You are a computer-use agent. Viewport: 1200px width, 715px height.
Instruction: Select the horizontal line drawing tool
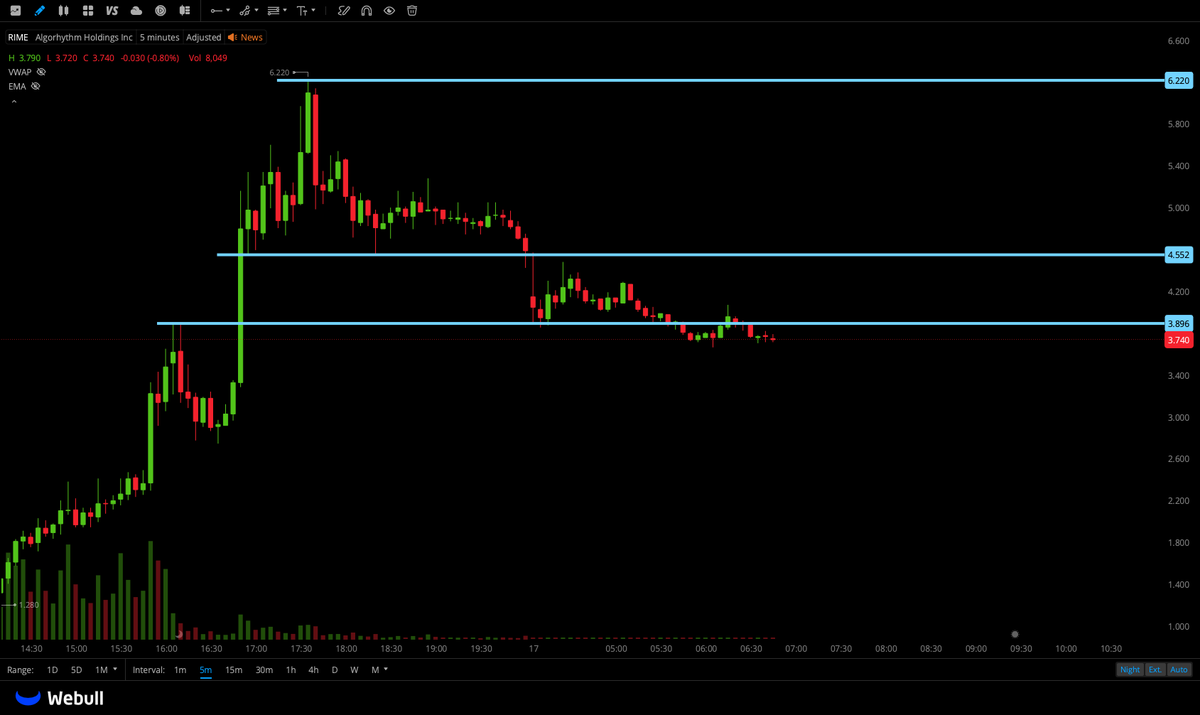(216, 10)
